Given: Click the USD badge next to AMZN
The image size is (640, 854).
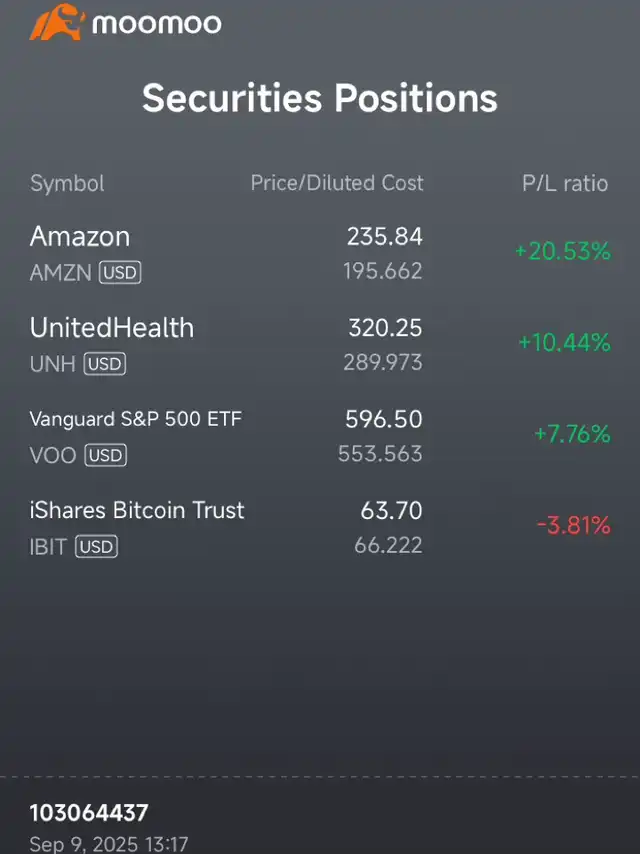Looking at the screenshot, I should coord(120,272).
